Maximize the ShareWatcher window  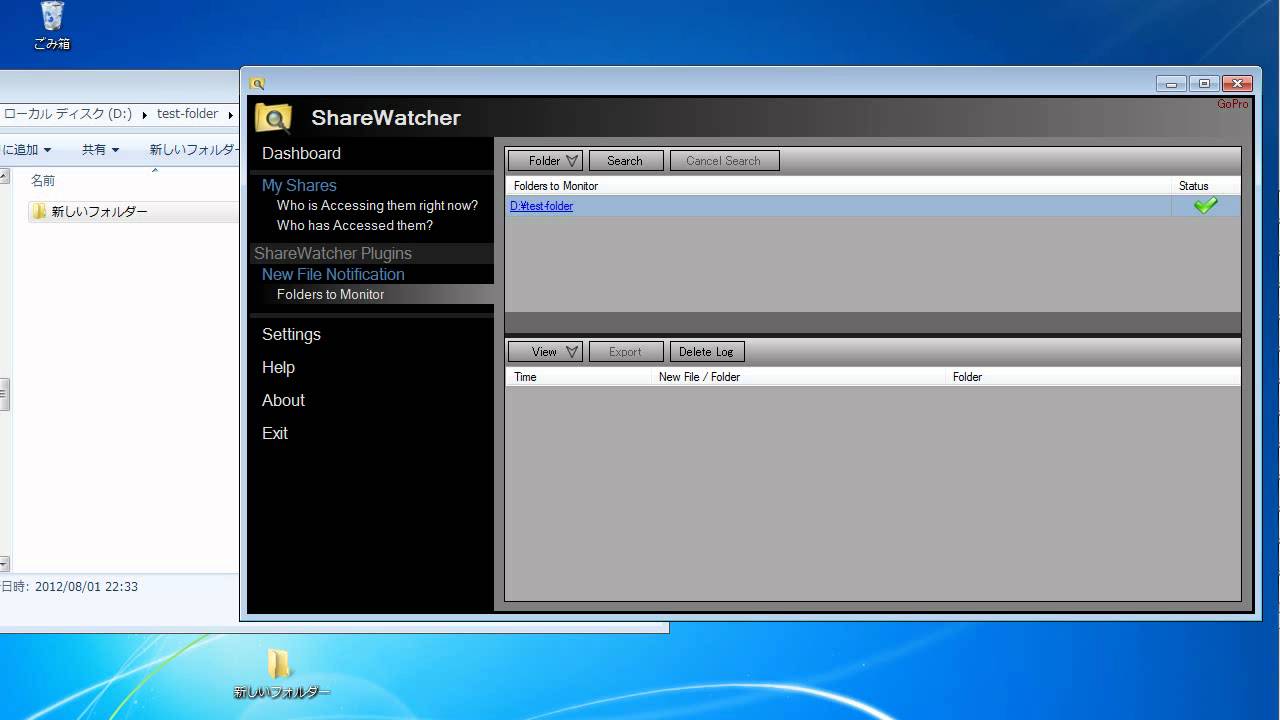1204,84
